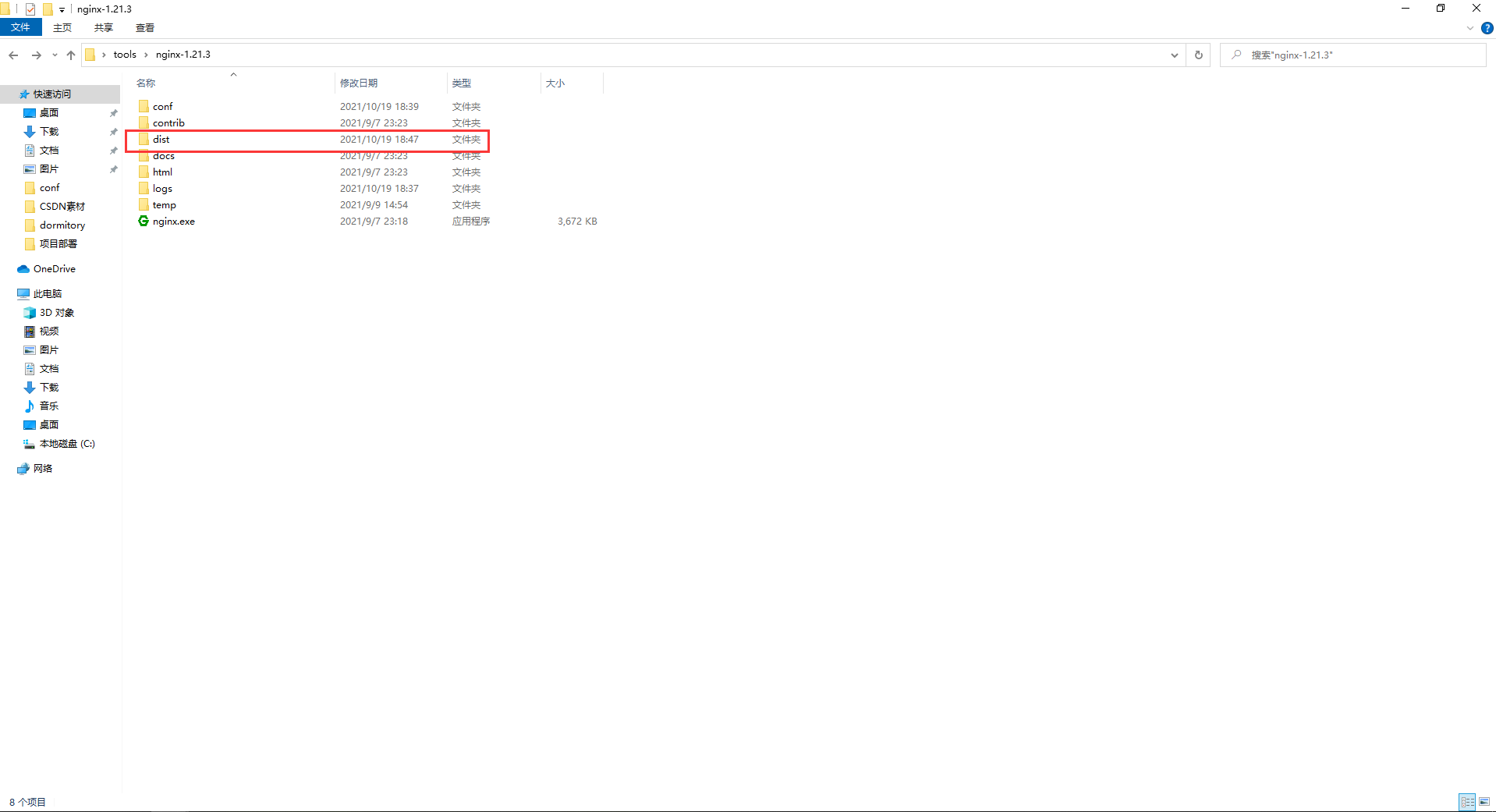Open pinned 文档 under quick access
The width and height of the screenshot is (1496, 812).
(x=48, y=150)
